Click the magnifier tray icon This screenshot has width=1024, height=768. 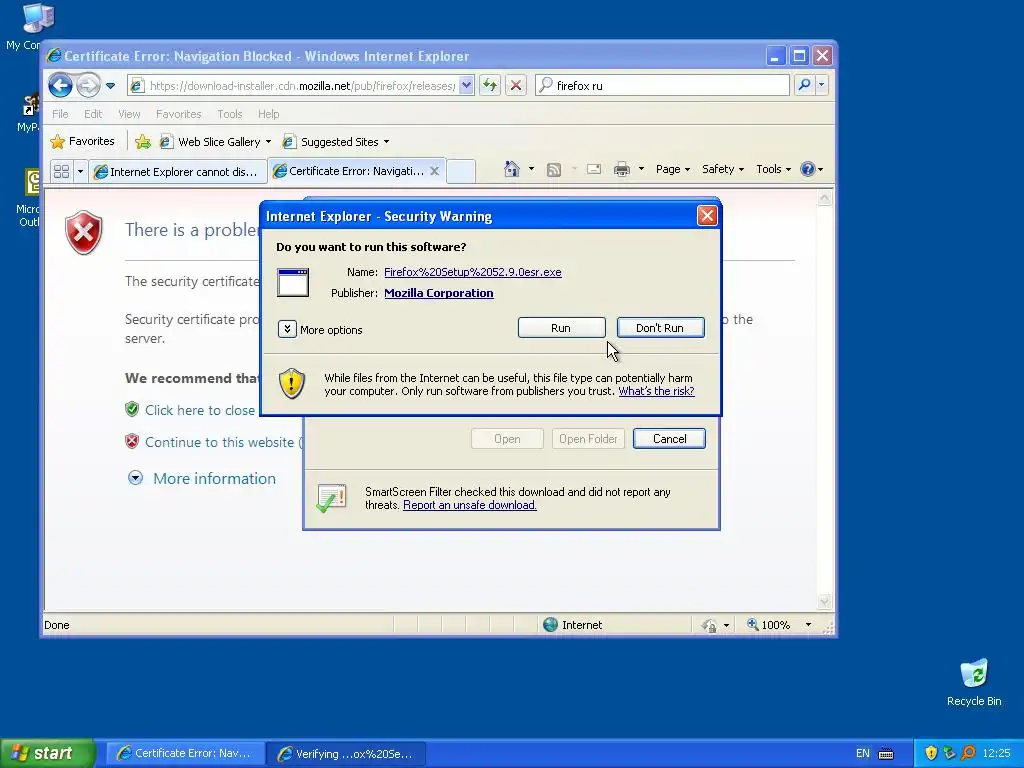(x=968, y=754)
